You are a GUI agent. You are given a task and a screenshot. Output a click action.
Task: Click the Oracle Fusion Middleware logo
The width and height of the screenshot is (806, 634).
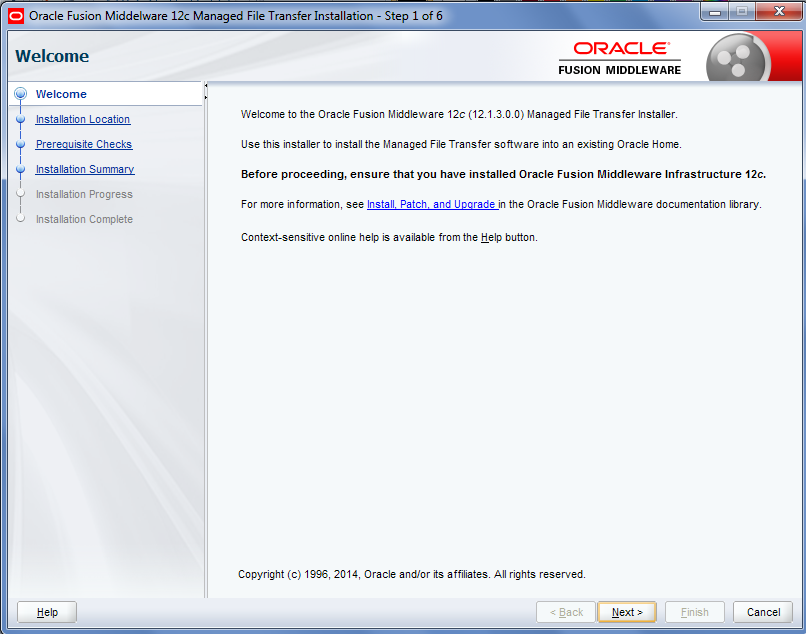coord(619,59)
